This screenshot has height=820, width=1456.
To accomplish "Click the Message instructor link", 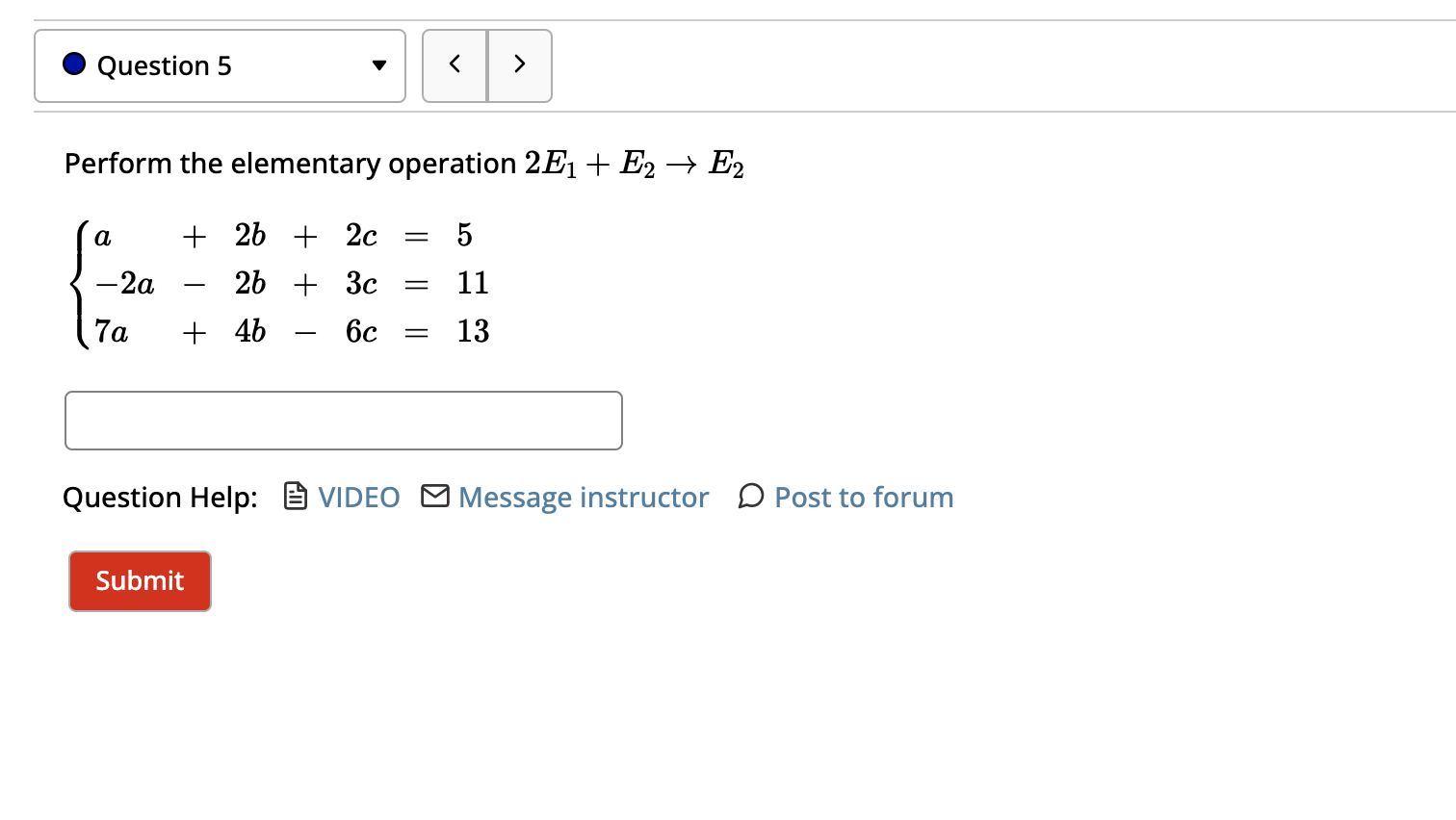I will [583, 497].
